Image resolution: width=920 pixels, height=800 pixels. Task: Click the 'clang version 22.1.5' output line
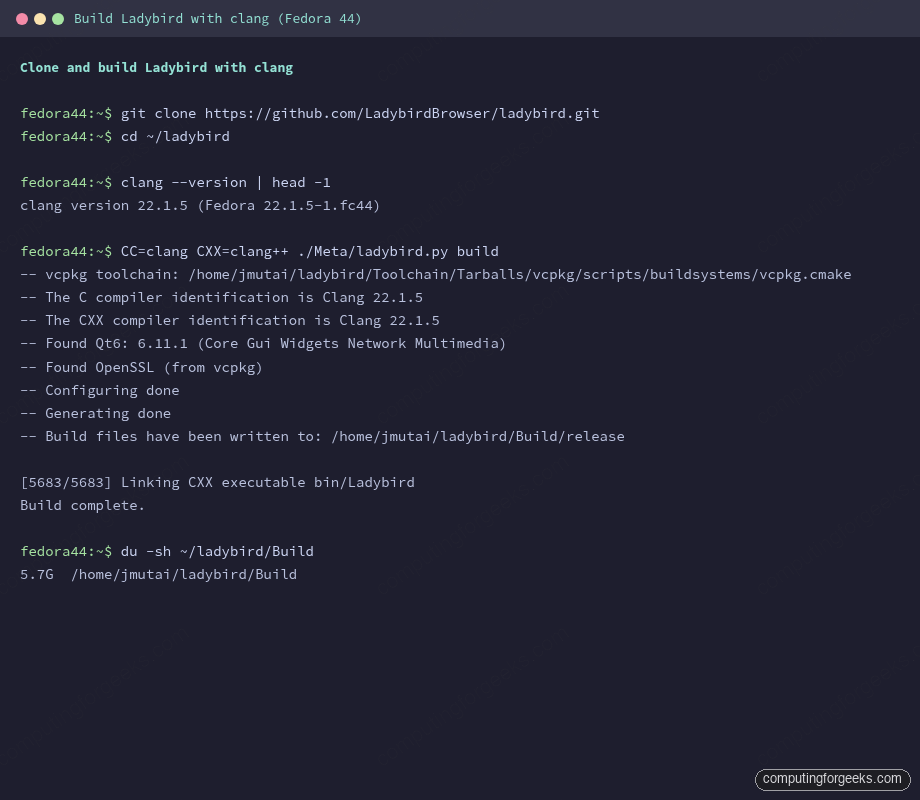point(200,205)
